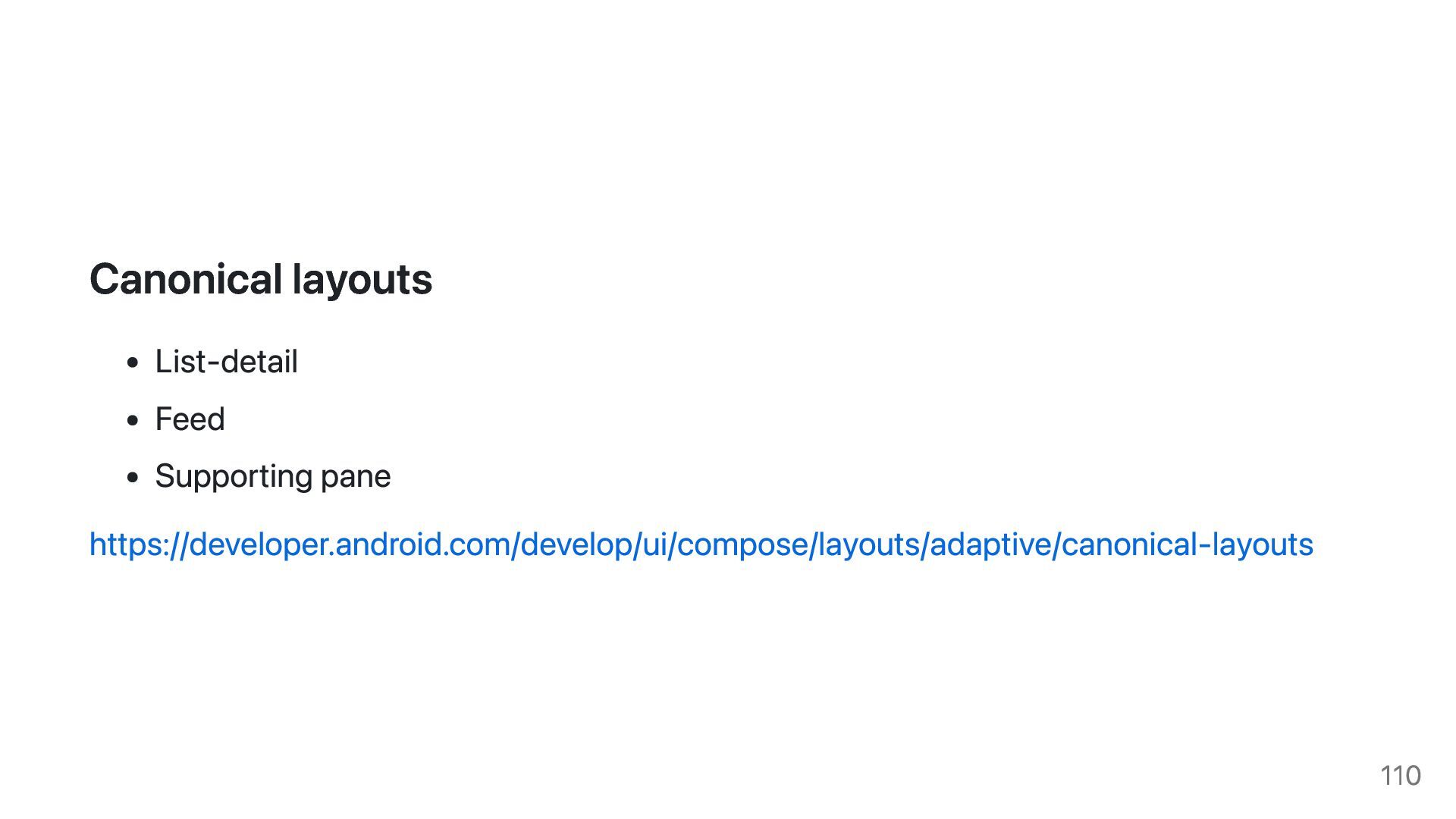This screenshot has width=1456, height=819.
Task: Click the Canonical layouts heading
Action: pos(261,279)
